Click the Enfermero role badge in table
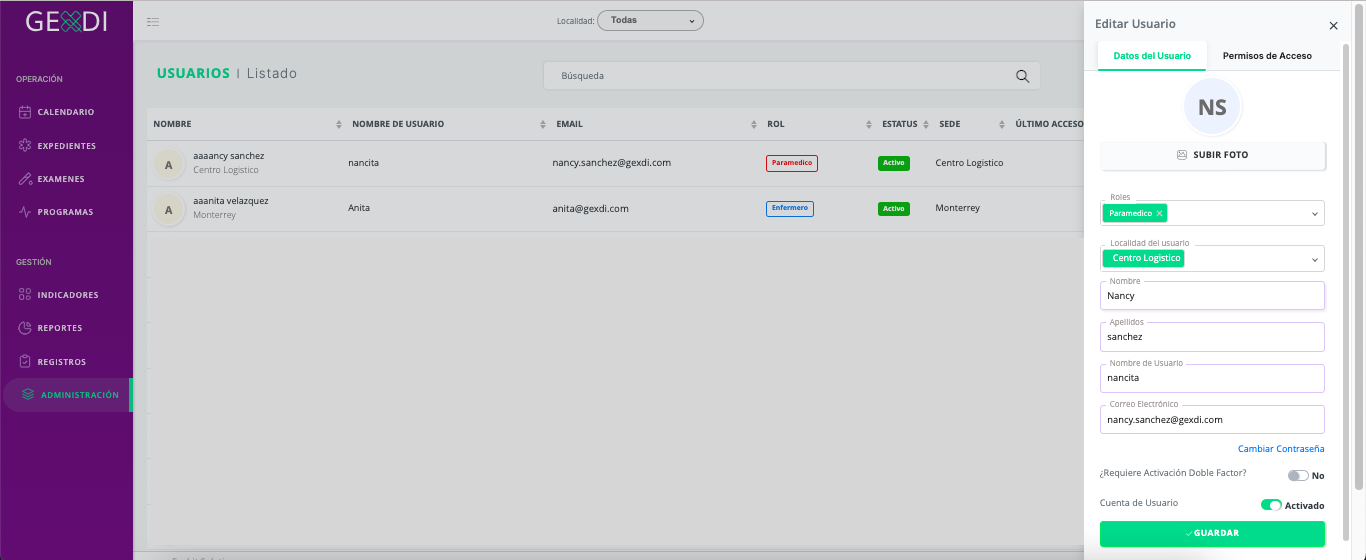1366x560 pixels. click(790, 208)
